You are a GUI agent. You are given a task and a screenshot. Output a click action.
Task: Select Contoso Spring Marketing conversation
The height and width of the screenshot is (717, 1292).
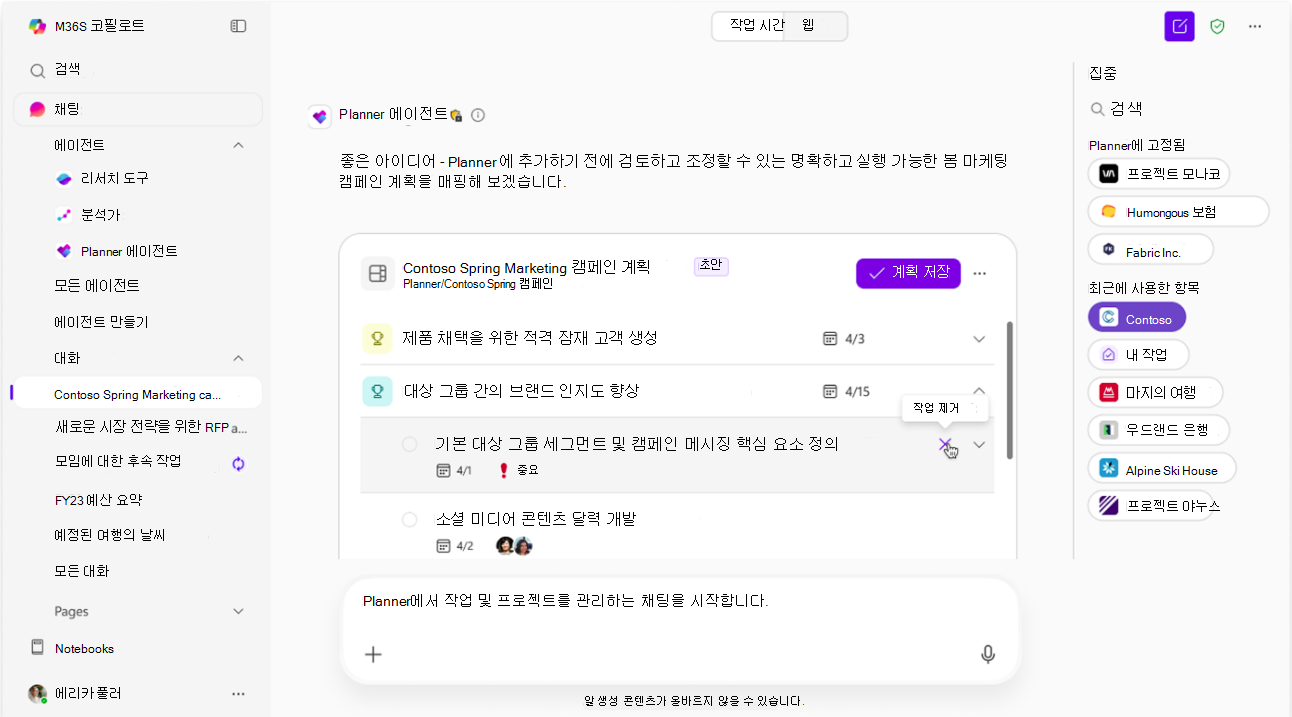pyautogui.click(x=138, y=394)
